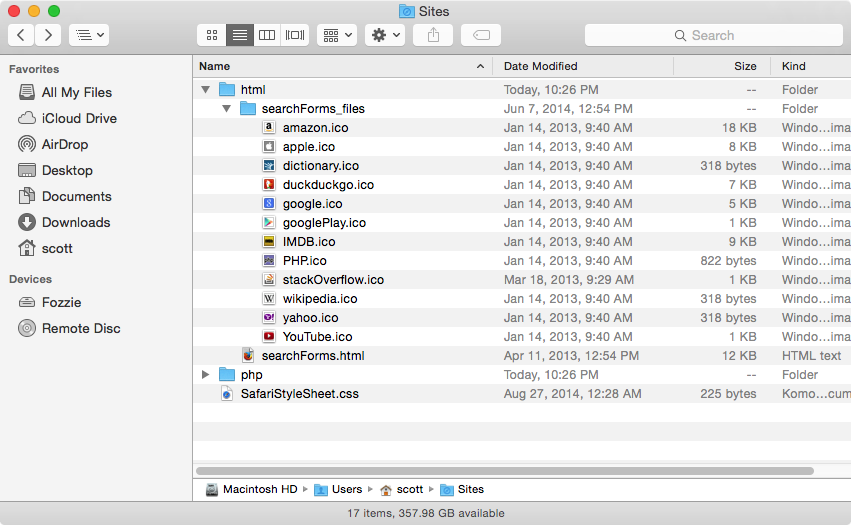This screenshot has height=525, width=851.
Task: Click the HTML text kind of searchForms.html
Action: pos(811,356)
